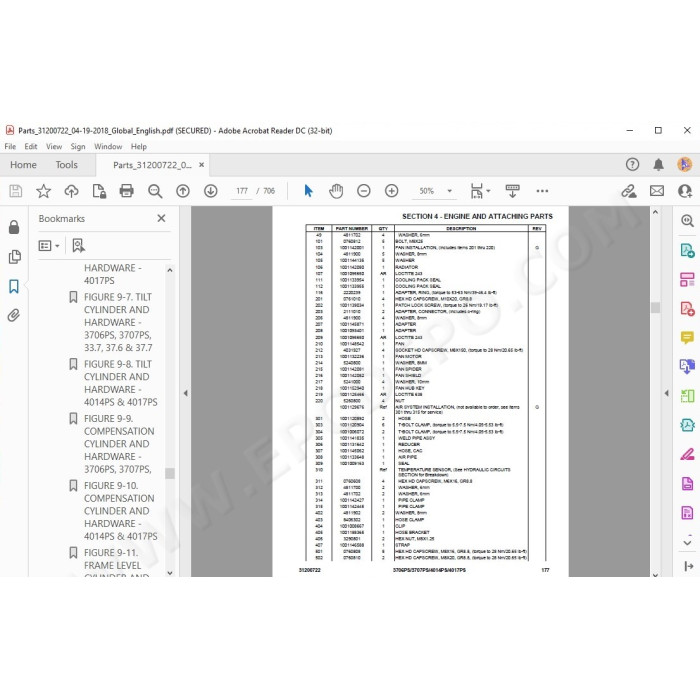
Task: Toggle the Bookmarks panel icon
Action: (14, 286)
